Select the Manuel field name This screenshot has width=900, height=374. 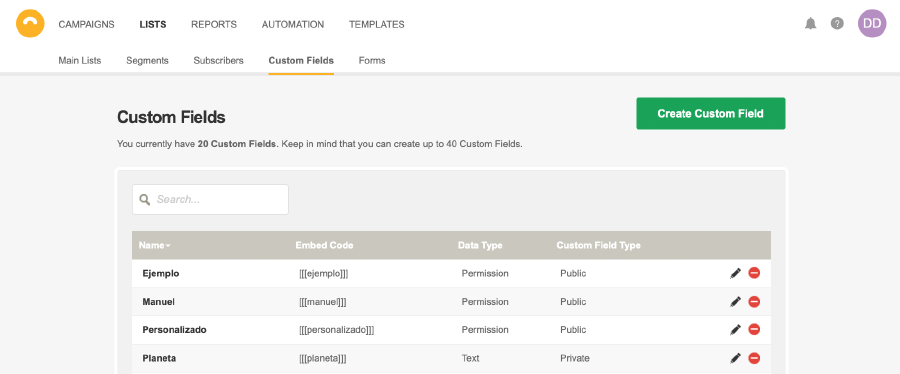pos(158,301)
